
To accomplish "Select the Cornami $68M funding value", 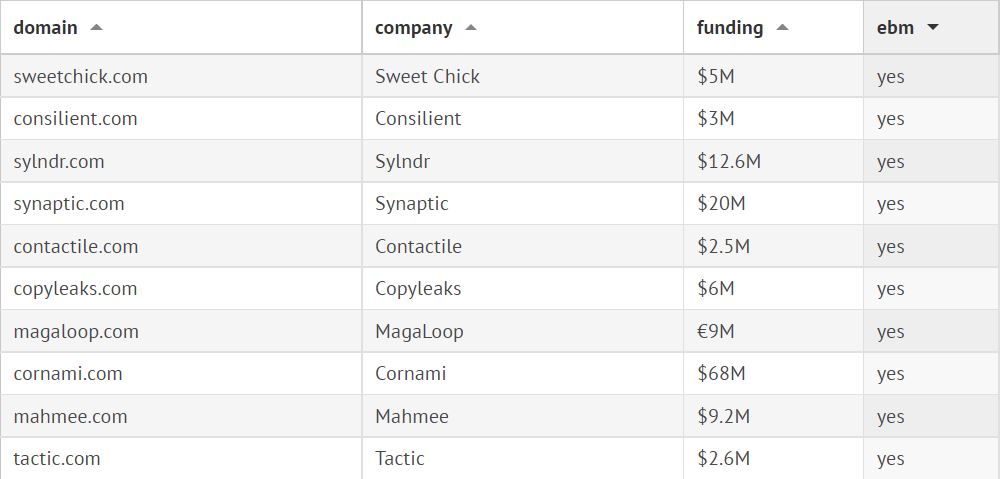I will pos(721,374).
